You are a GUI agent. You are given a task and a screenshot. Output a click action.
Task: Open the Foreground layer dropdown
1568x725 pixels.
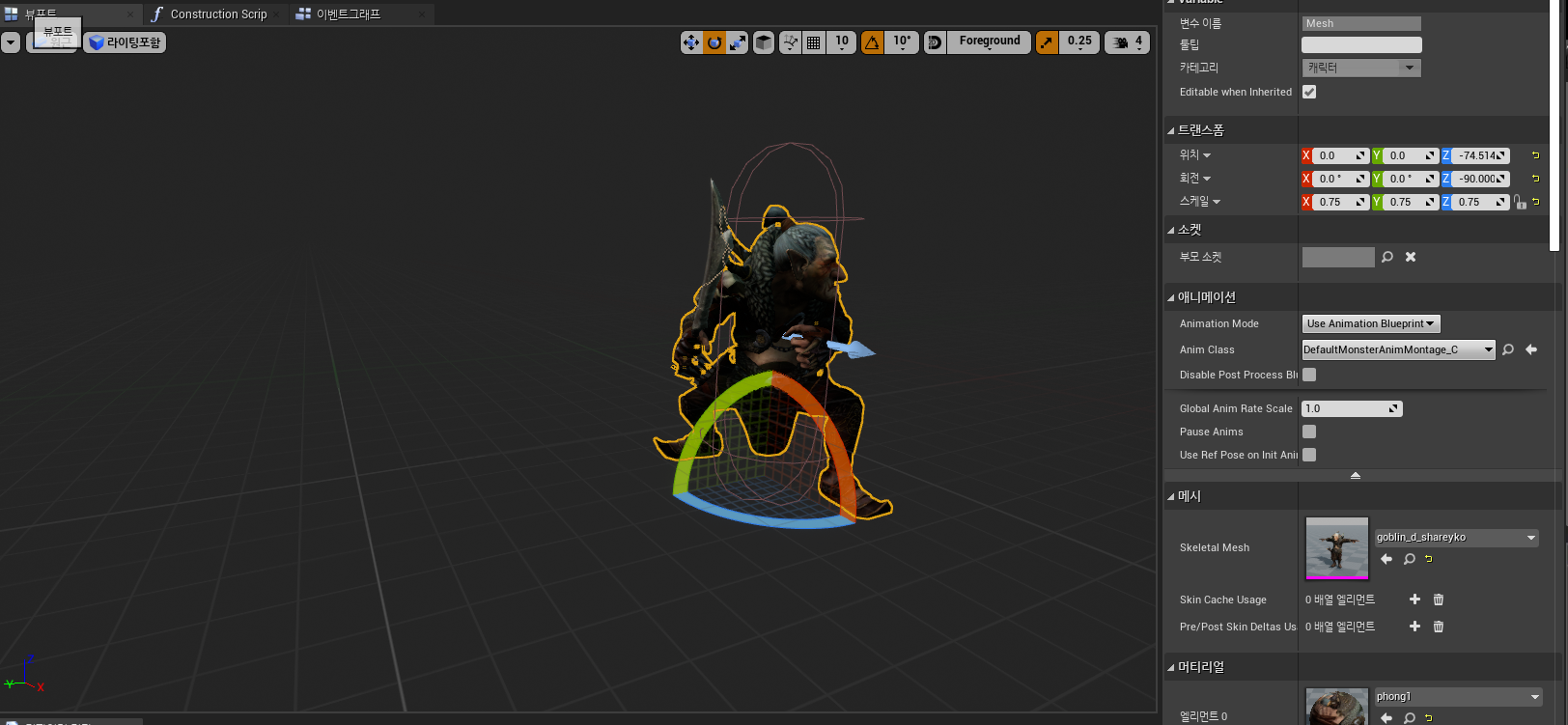(x=990, y=42)
